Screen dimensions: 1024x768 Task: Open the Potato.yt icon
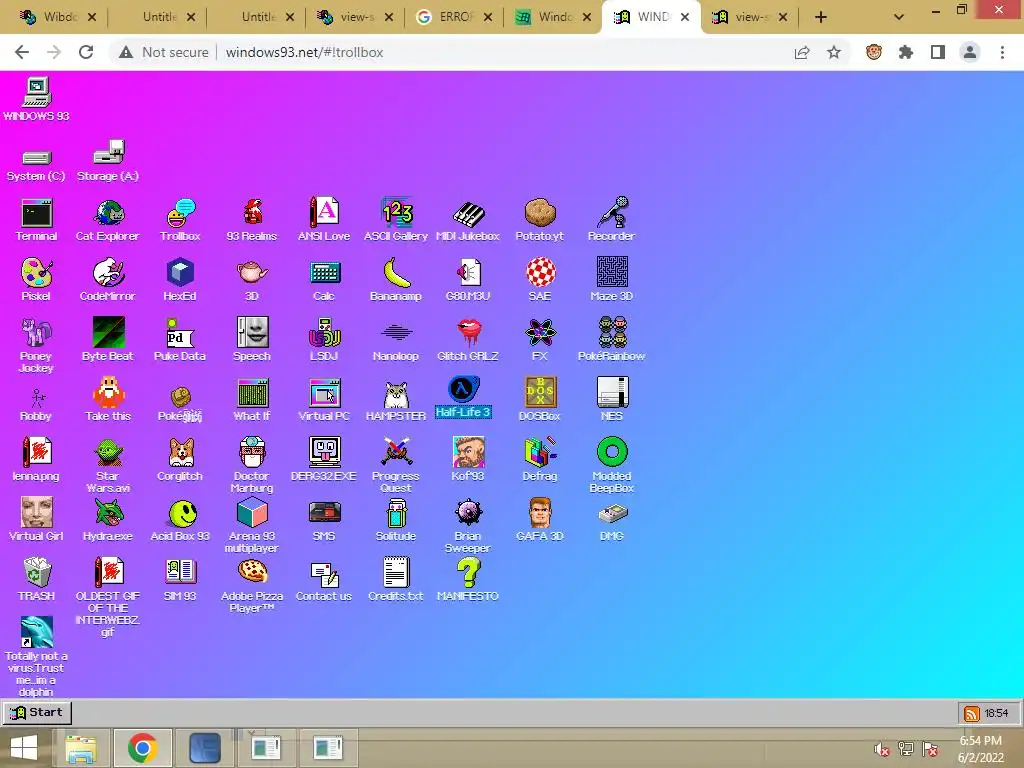[539, 220]
